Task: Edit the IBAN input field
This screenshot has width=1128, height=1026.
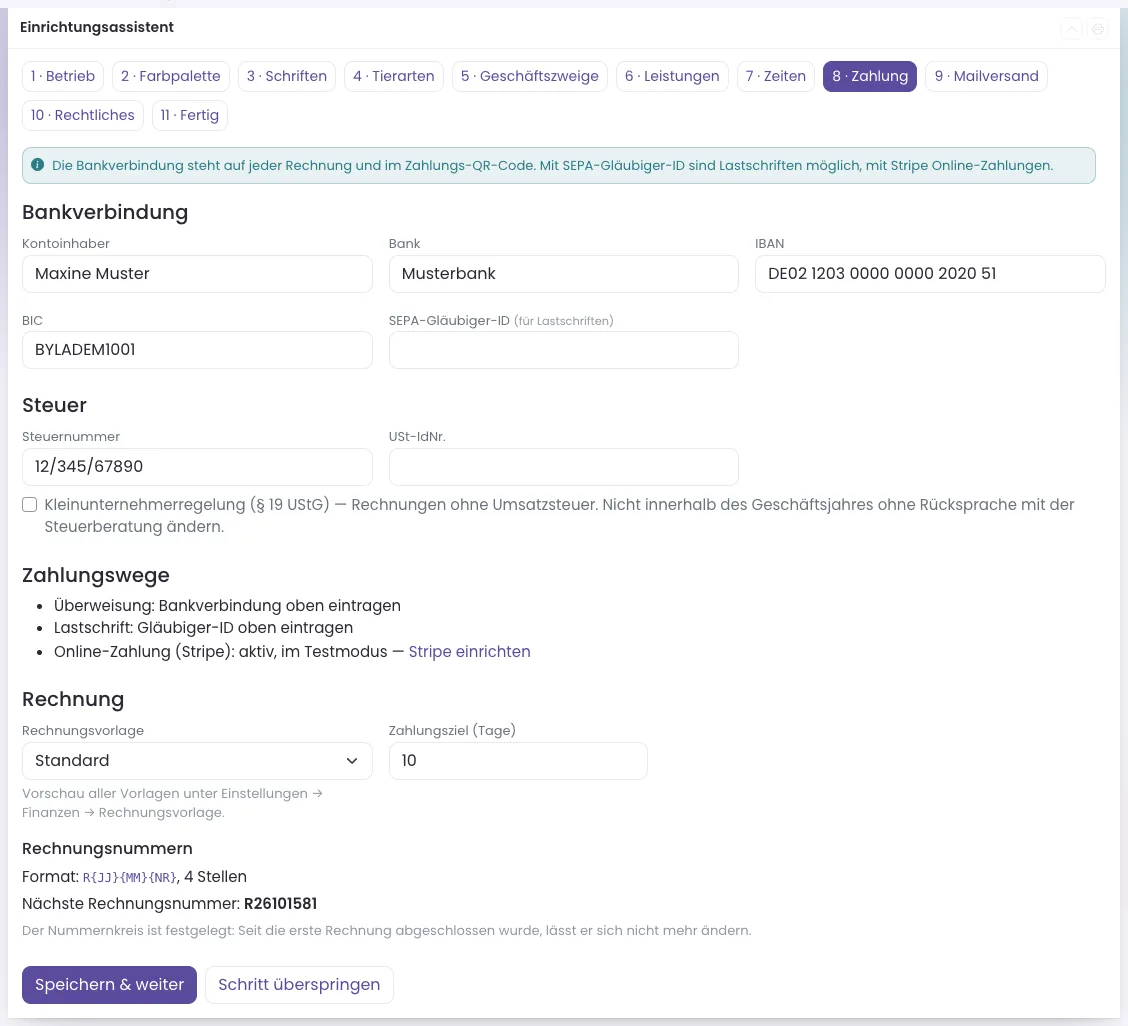Action: [929, 274]
